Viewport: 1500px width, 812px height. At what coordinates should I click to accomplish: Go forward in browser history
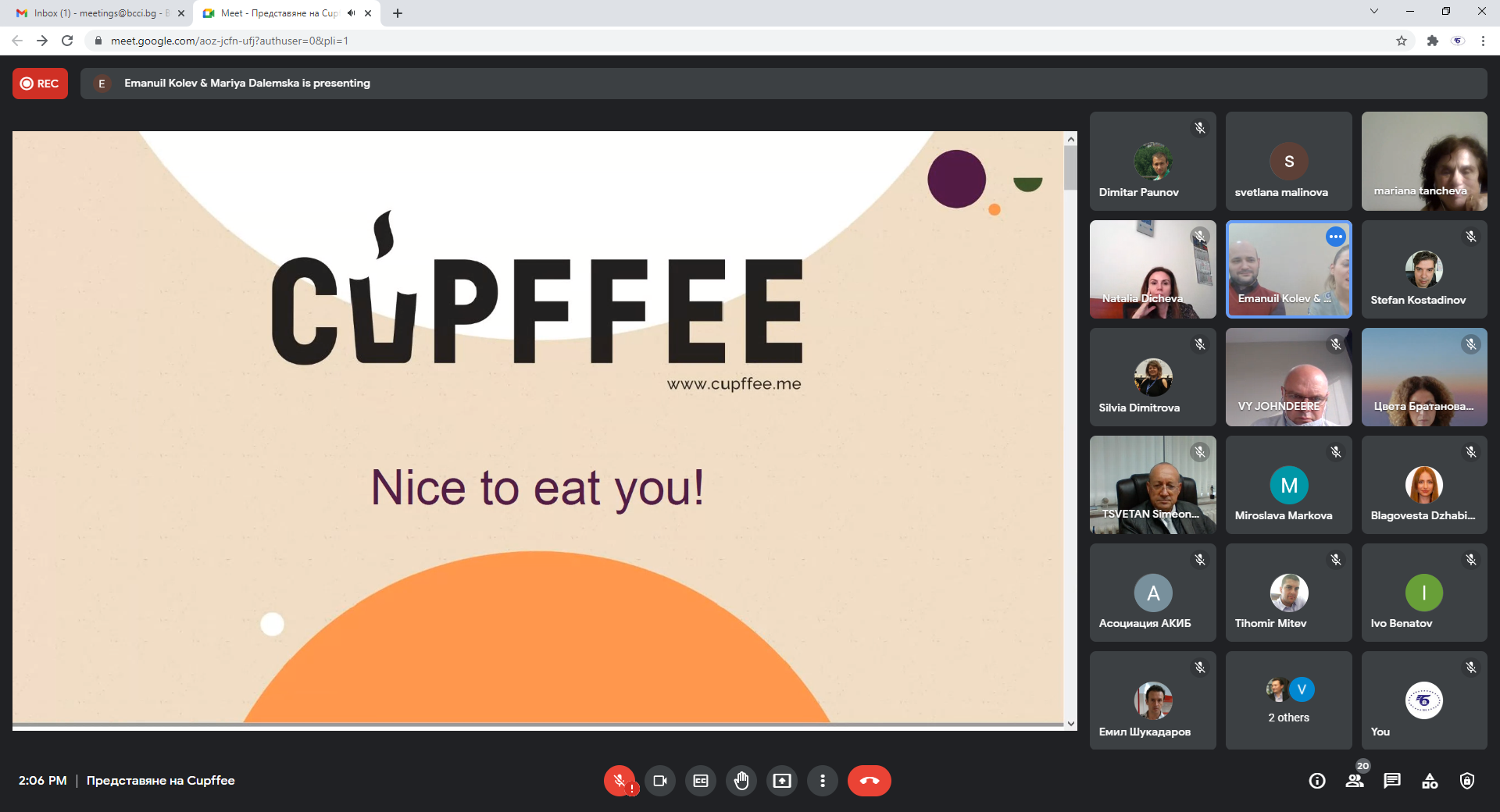42,41
